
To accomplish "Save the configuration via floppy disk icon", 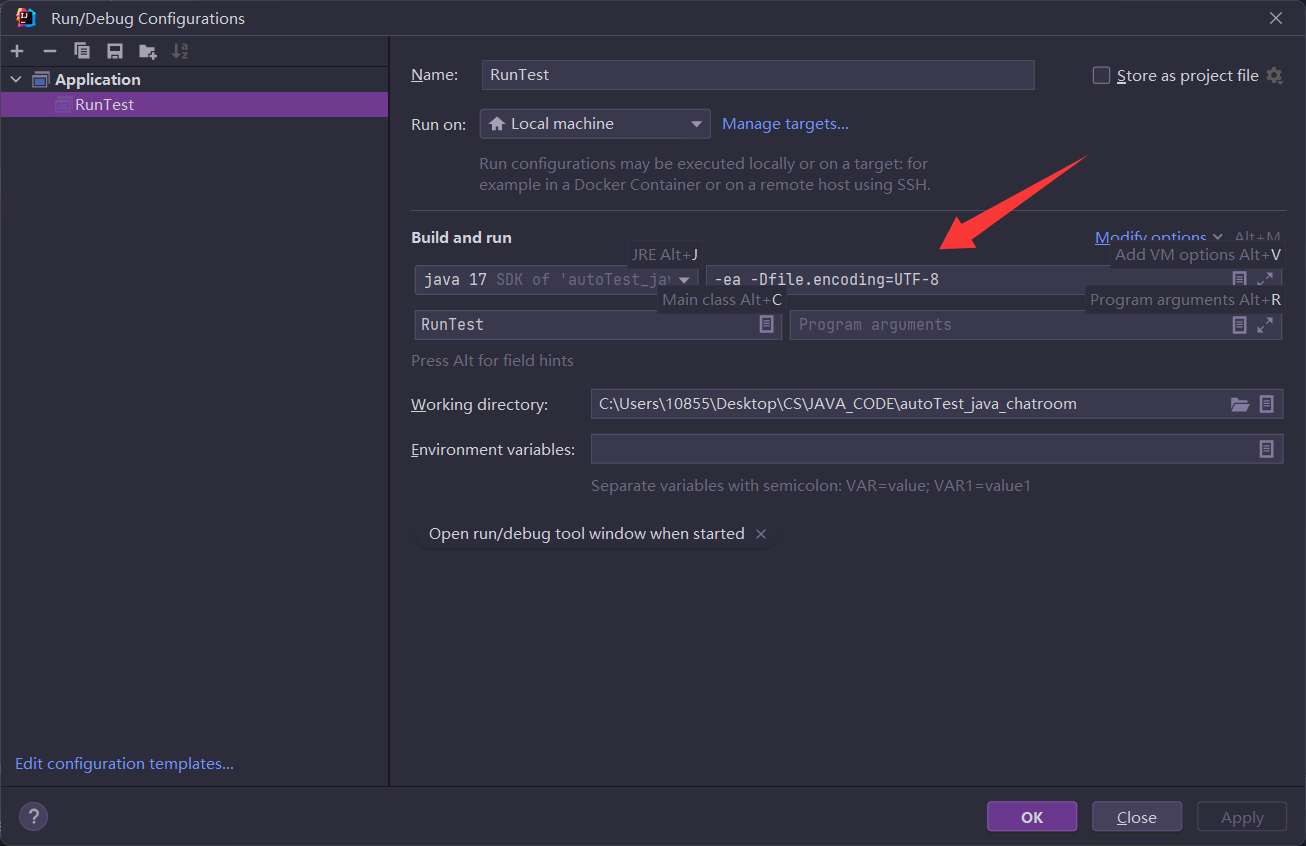I will tap(115, 51).
